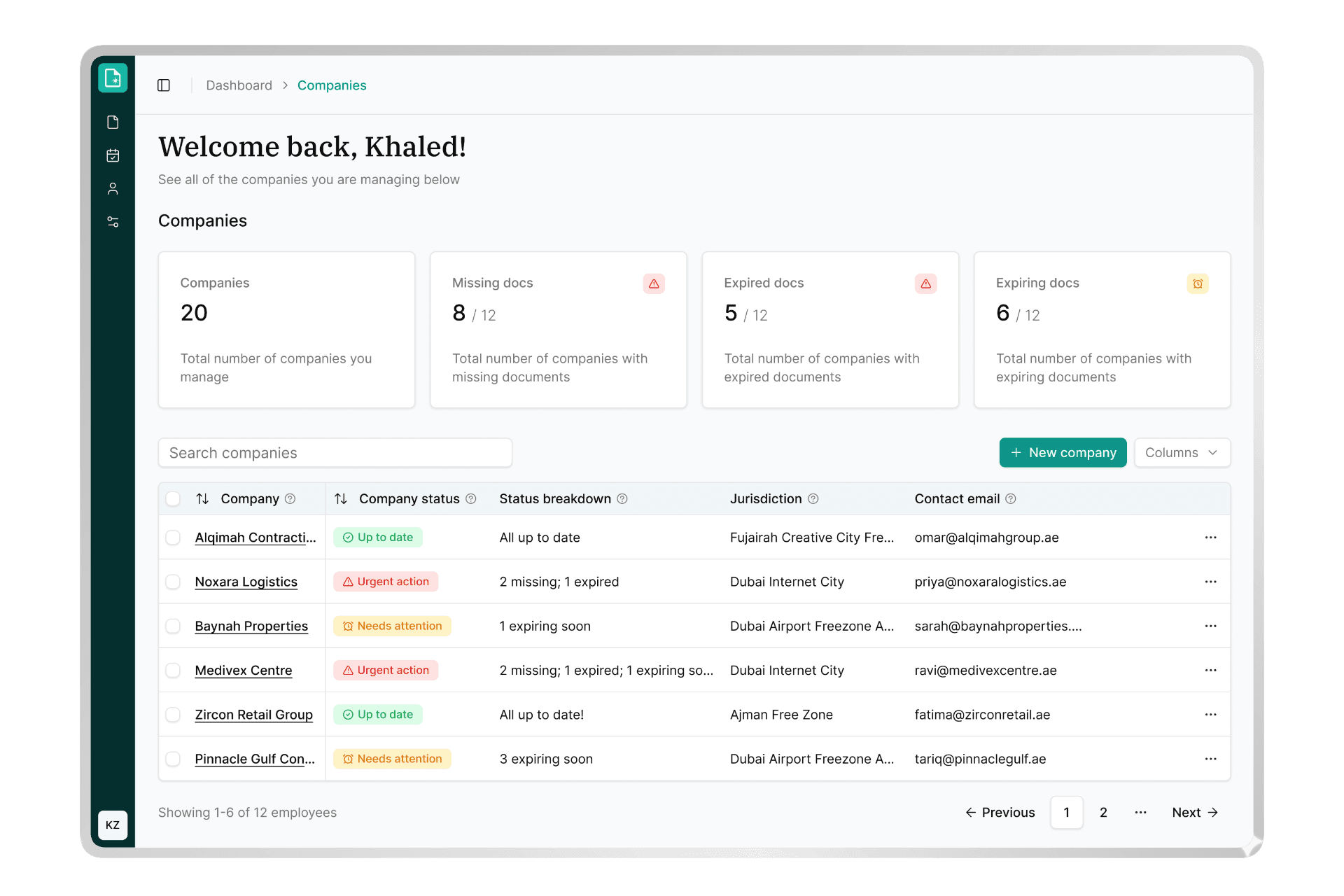The height and width of the screenshot is (896, 1344).
Task: Click email omar@alqimahgroup.ae
Action: 986,537
